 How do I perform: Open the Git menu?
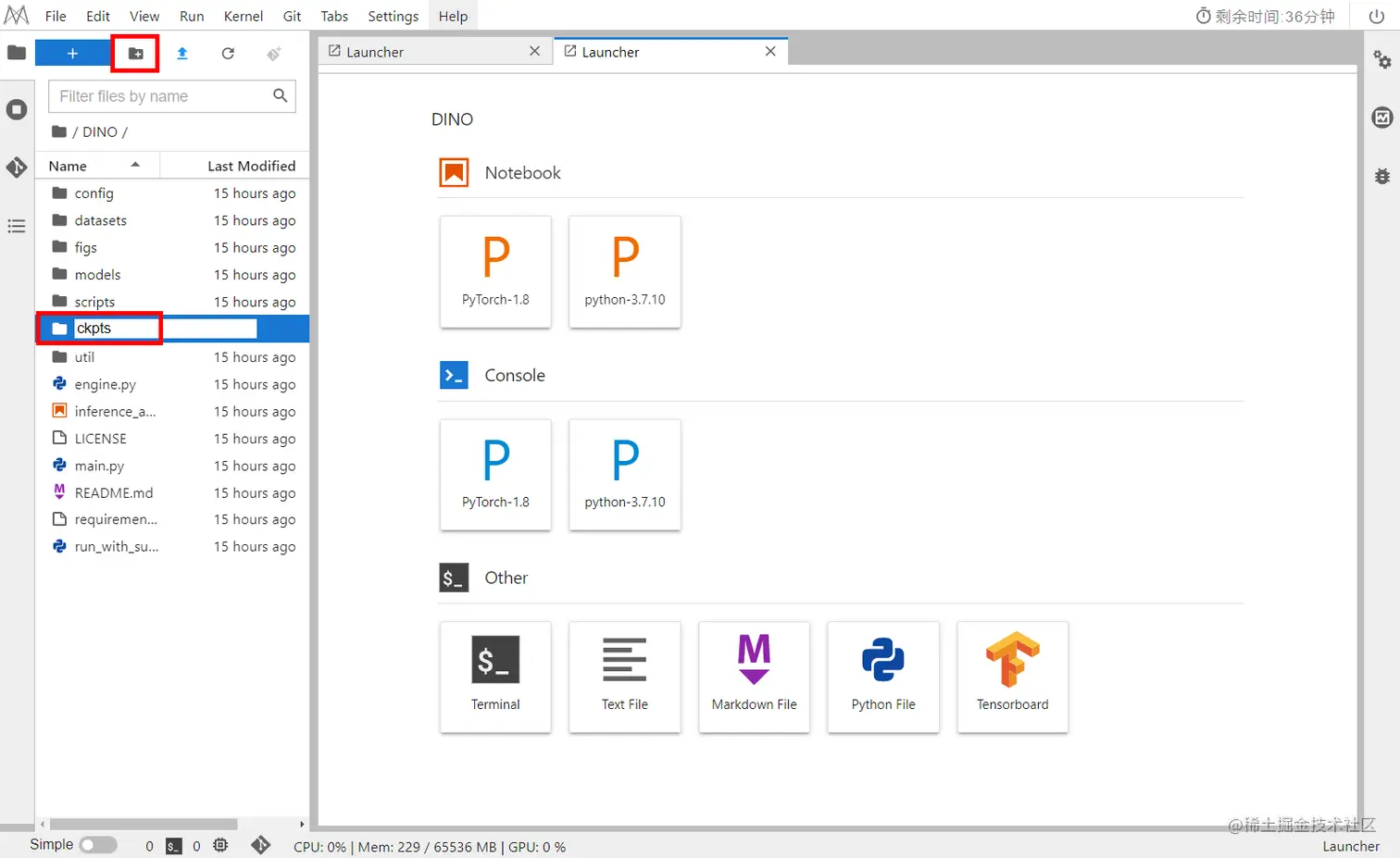click(293, 16)
